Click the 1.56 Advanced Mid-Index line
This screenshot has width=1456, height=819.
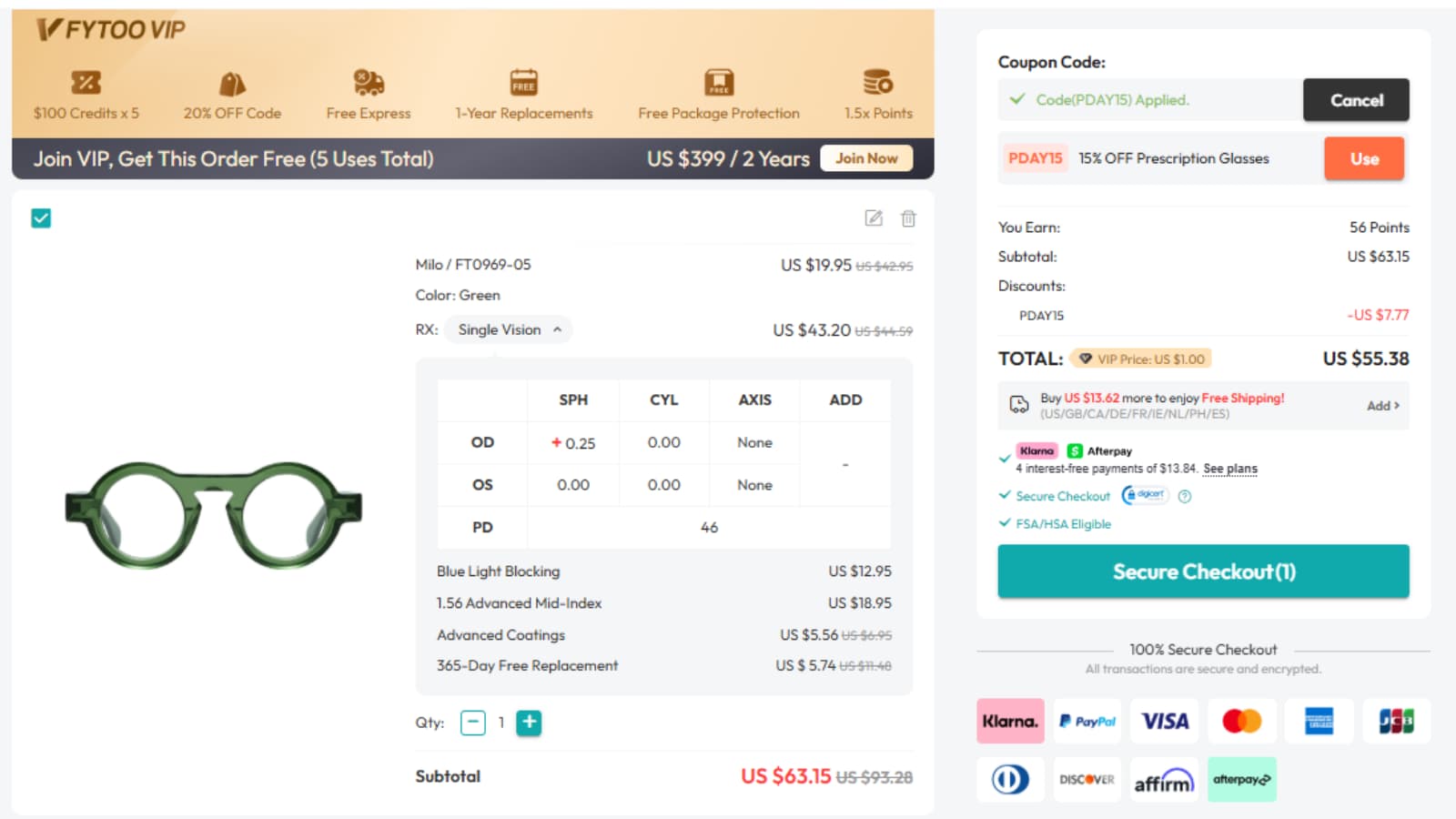664,603
